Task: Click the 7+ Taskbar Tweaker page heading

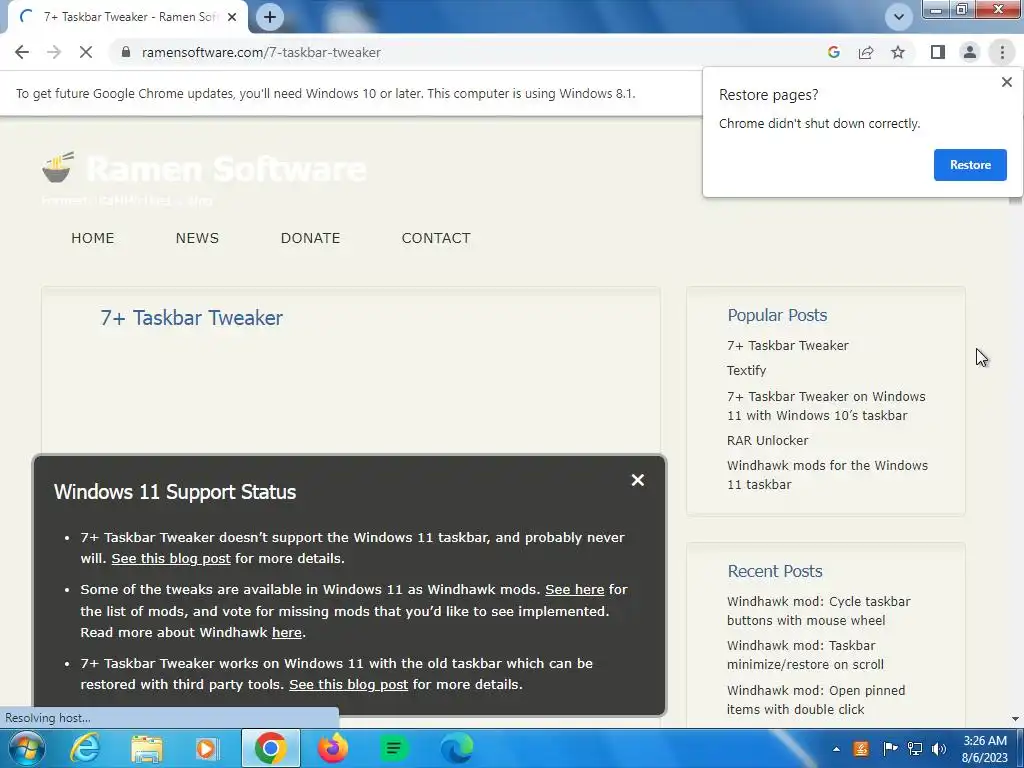Action: coord(191,317)
